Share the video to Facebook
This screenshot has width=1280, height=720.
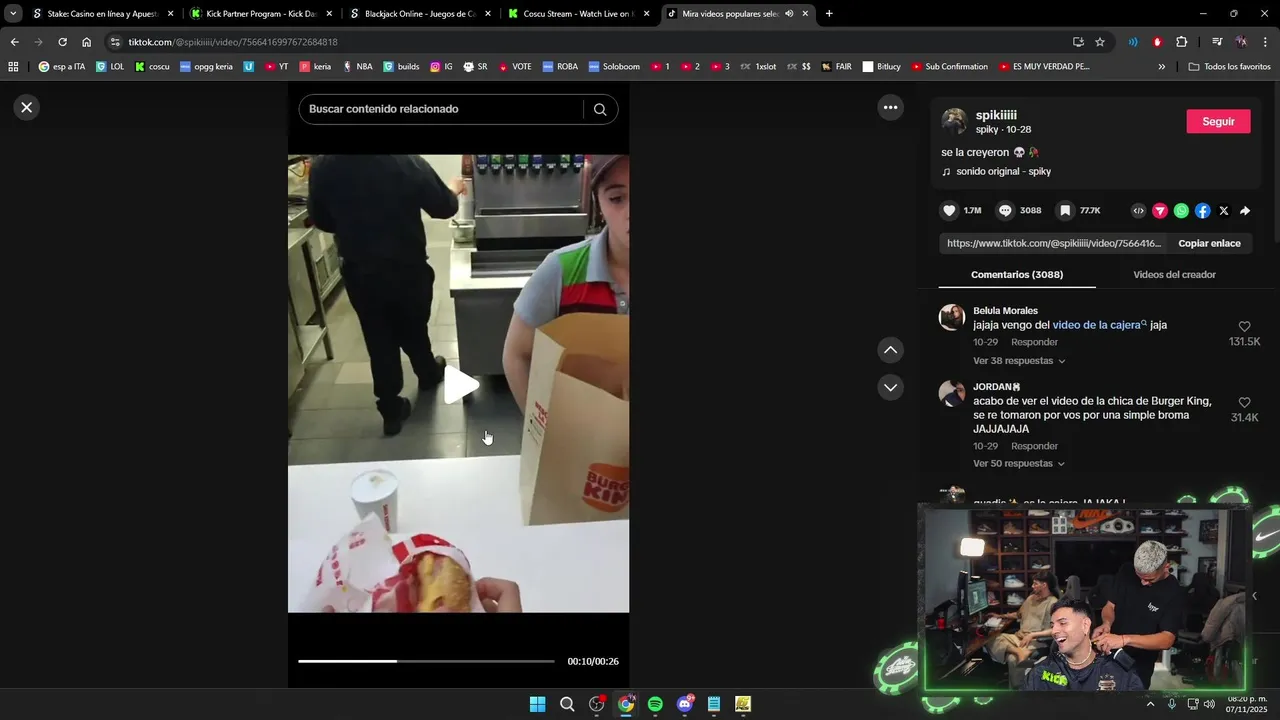point(1202,211)
